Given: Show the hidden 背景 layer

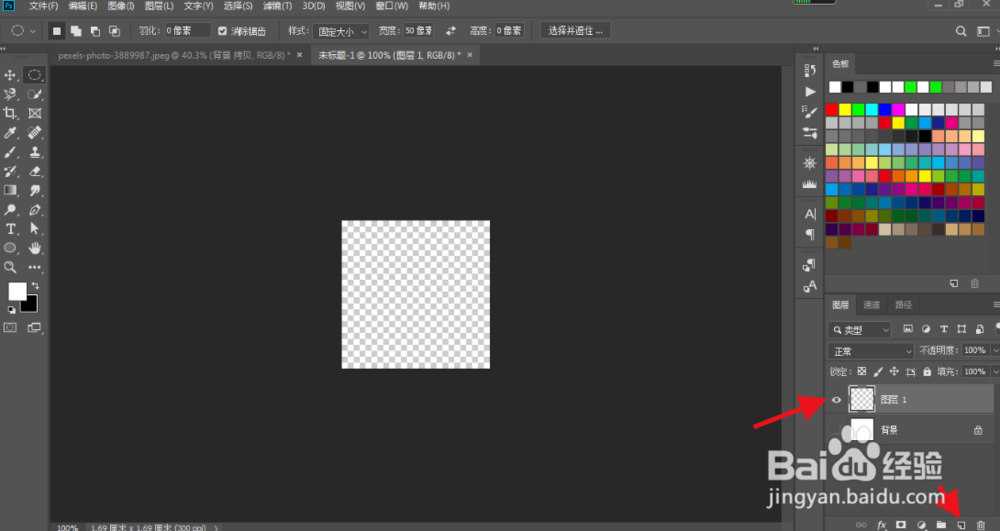Looking at the screenshot, I should coord(836,430).
